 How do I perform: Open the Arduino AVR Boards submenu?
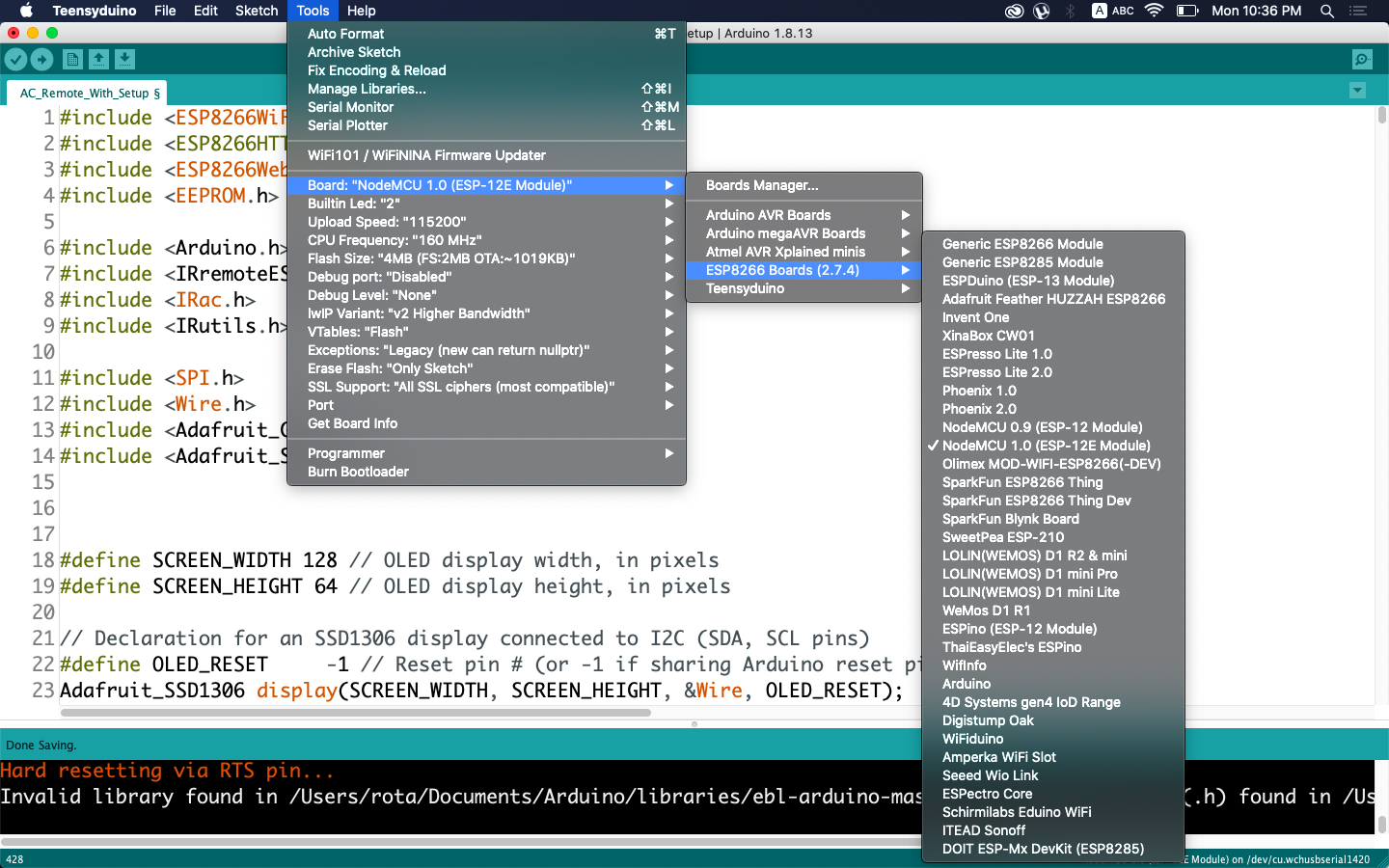(803, 215)
